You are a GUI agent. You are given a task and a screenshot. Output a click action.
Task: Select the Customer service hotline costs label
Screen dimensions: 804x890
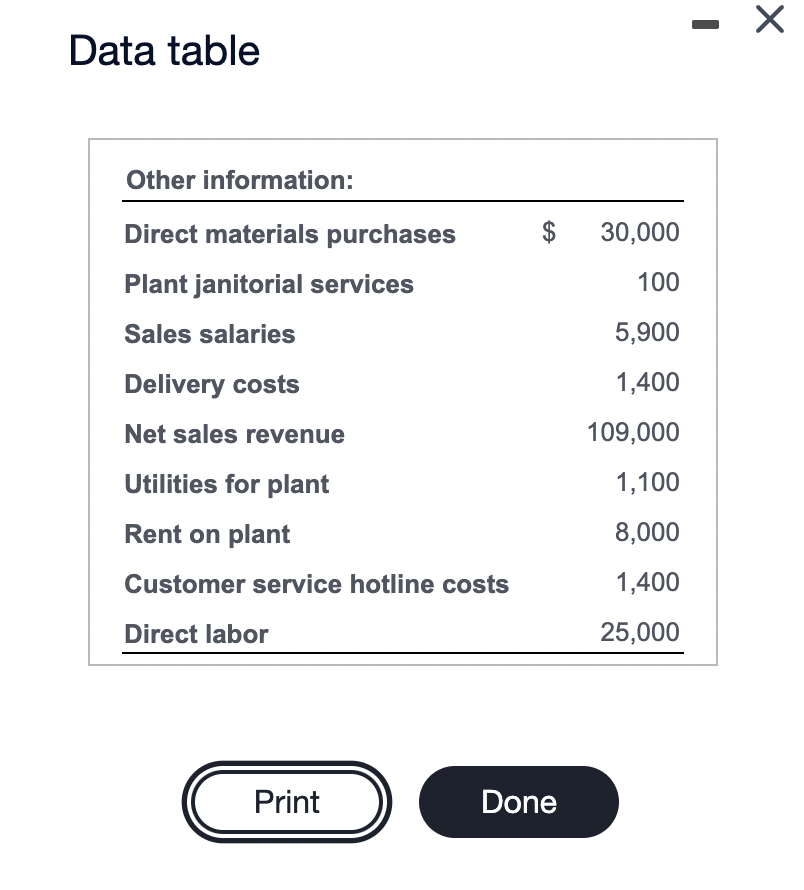(316, 584)
